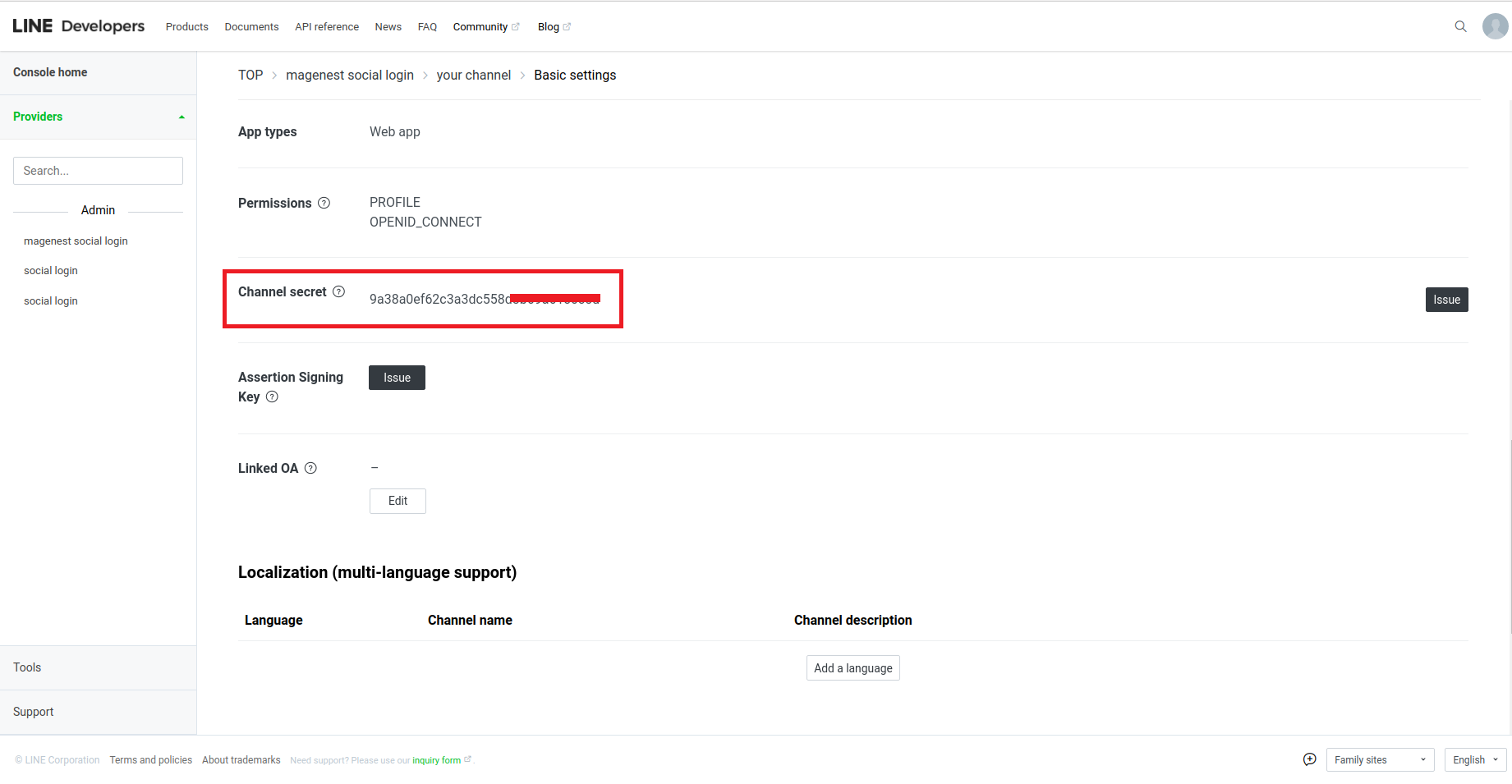Click the Add a language button

click(x=853, y=668)
